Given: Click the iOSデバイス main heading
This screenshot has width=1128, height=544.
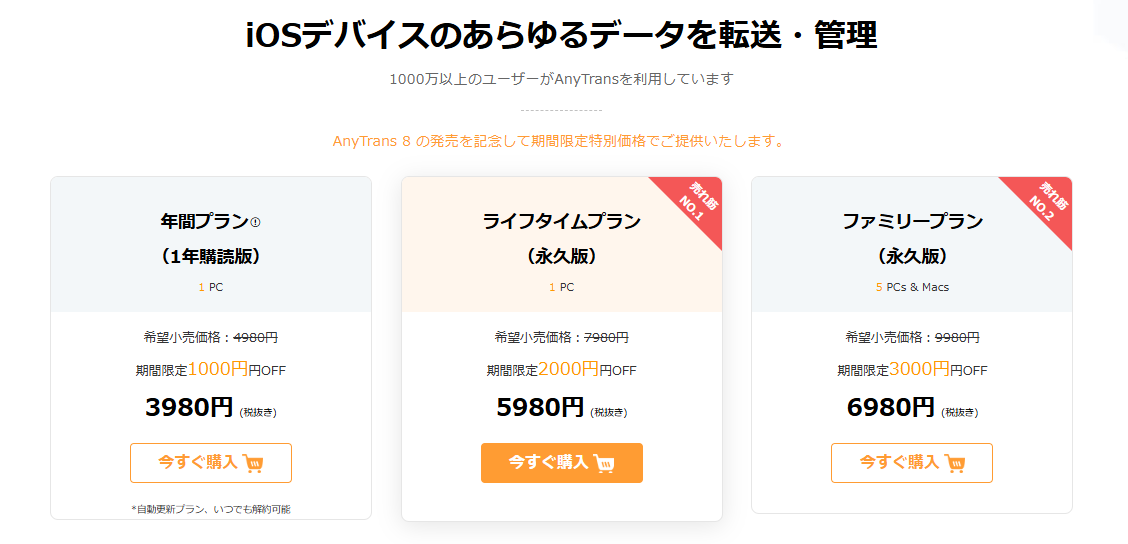Looking at the screenshot, I should [x=561, y=35].
